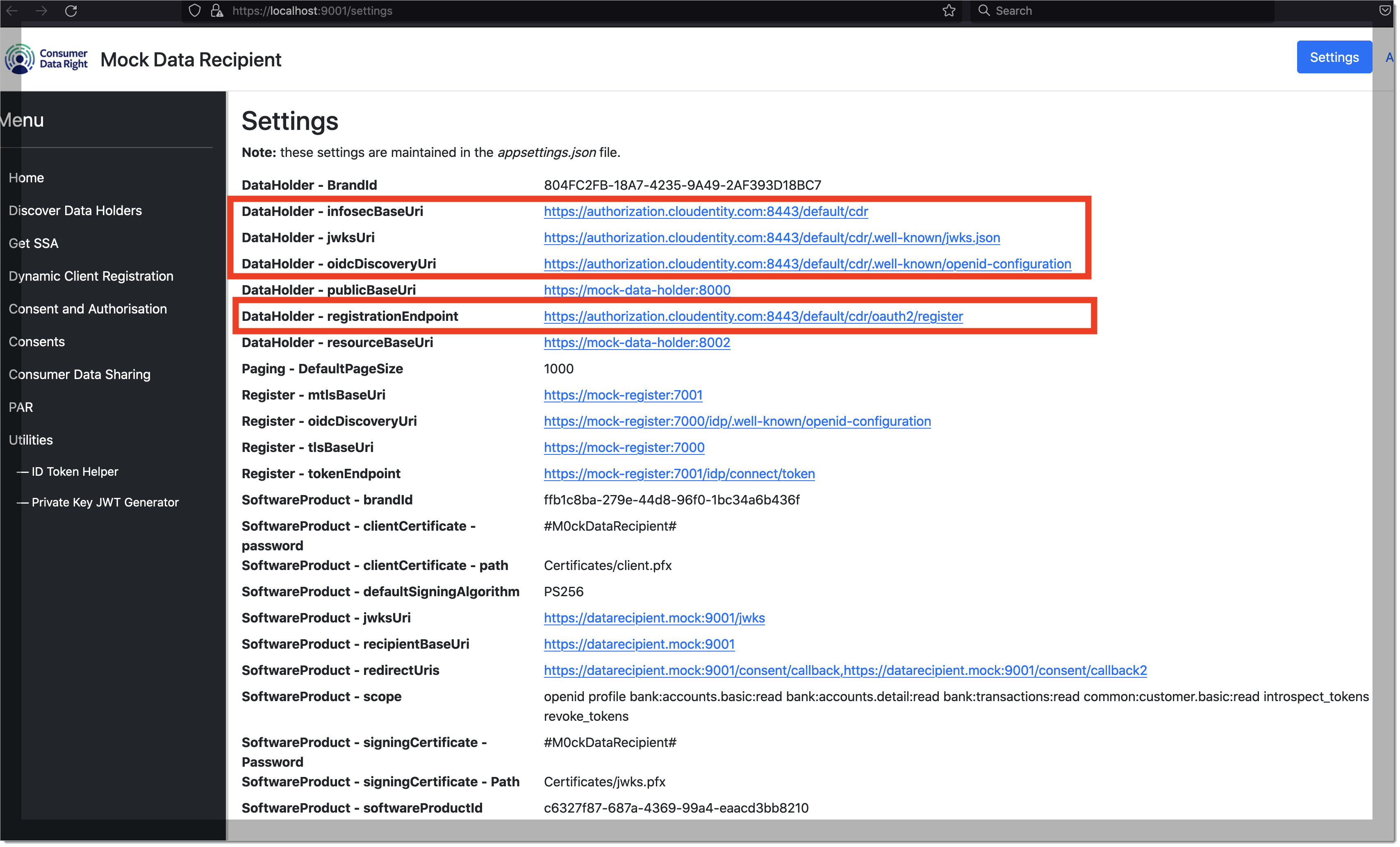
Task: Select PAR in the side menu
Action: (x=21, y=407)
